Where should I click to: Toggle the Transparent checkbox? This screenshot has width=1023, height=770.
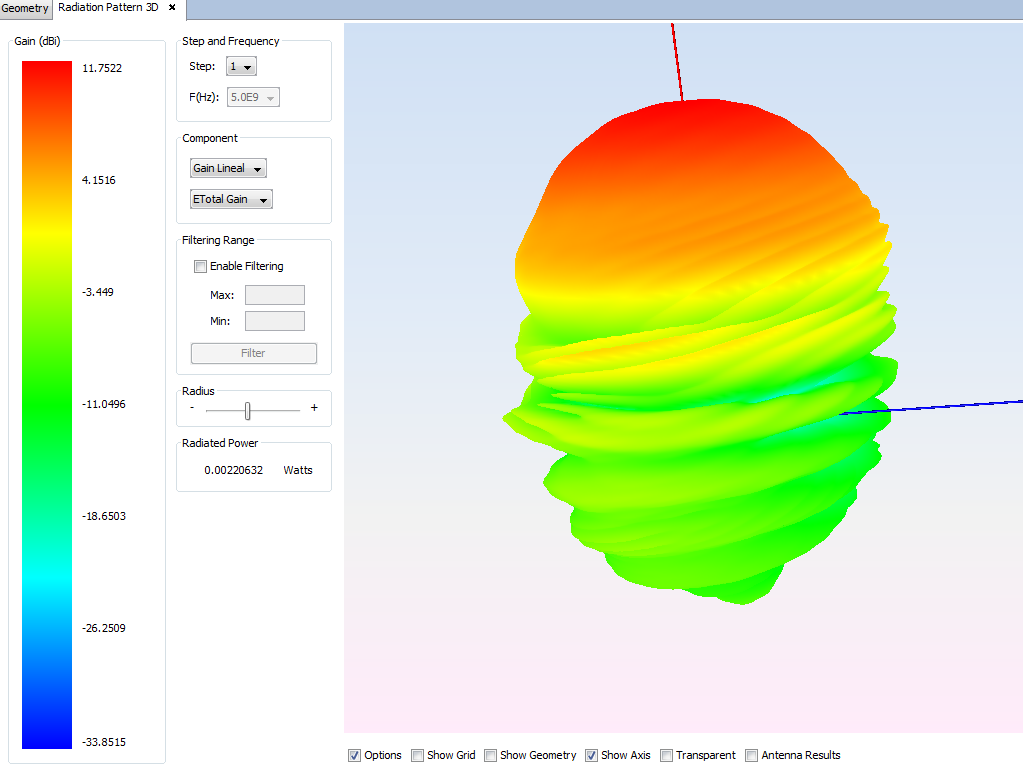pyautogui.click(x=666, y=755)
